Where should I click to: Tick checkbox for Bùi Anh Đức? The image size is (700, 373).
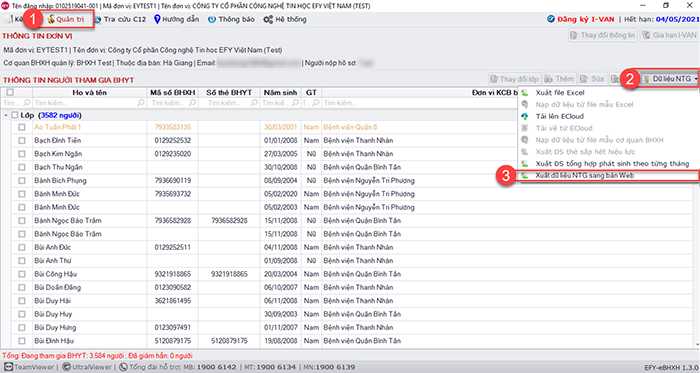[x=22, y=247]
